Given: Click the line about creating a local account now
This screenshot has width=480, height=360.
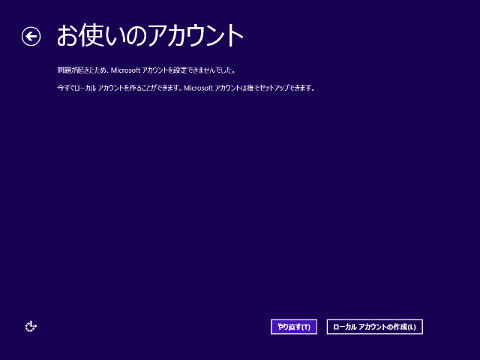Looking at the screenshot, I should pos(186,88).
